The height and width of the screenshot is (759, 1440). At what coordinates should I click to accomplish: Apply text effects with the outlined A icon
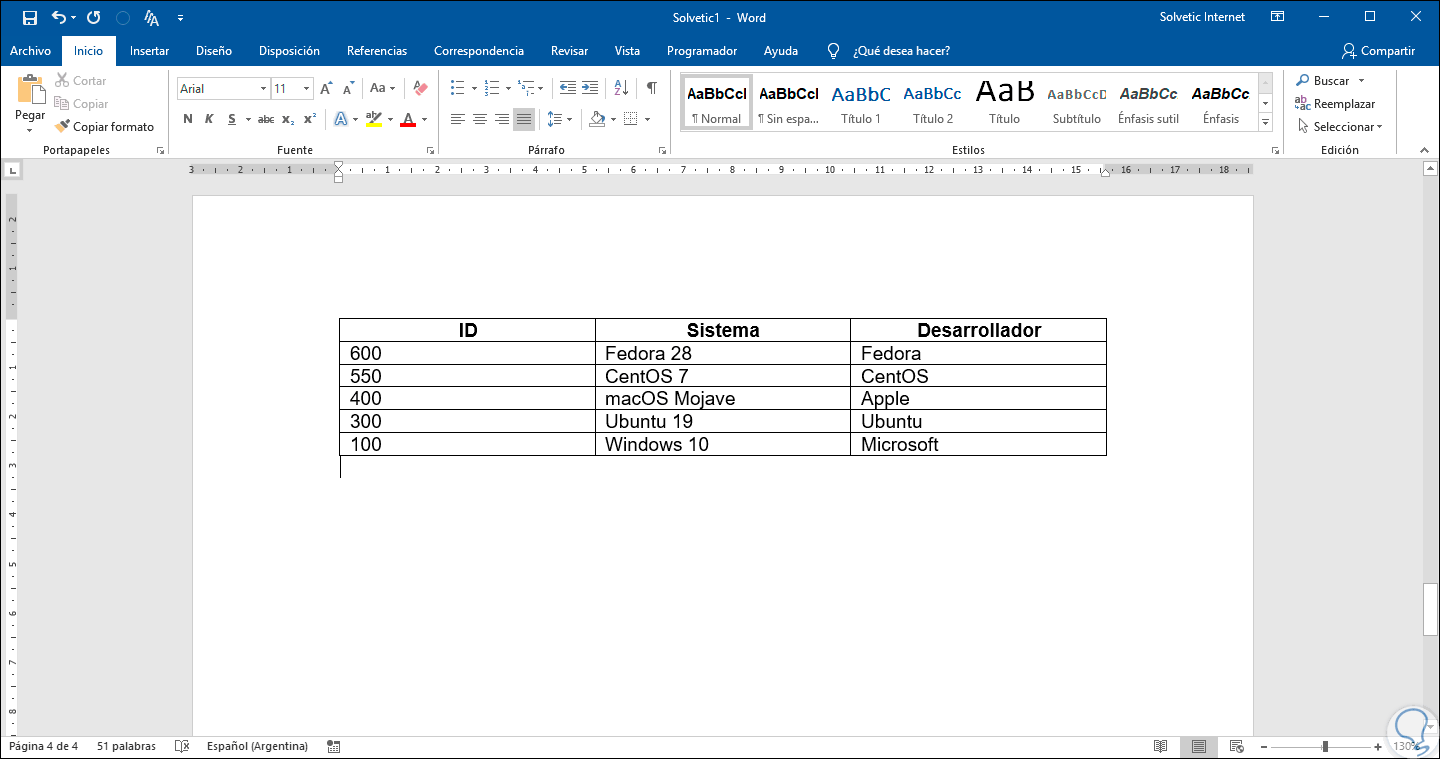click(x=341, y=119)
